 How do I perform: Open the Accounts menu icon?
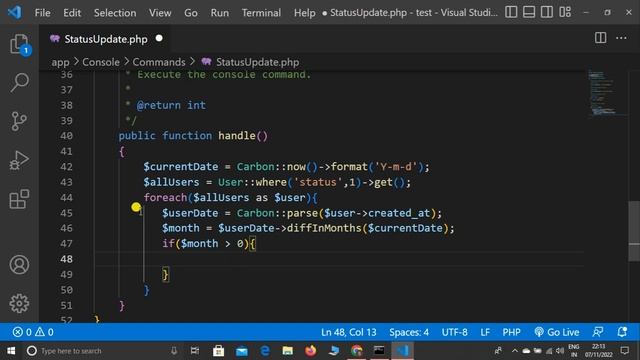[19, 264]
